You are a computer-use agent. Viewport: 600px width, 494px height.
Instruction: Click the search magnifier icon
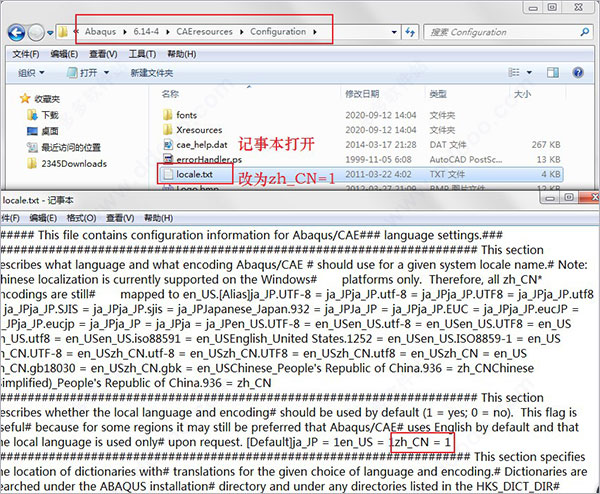[585, 32]
